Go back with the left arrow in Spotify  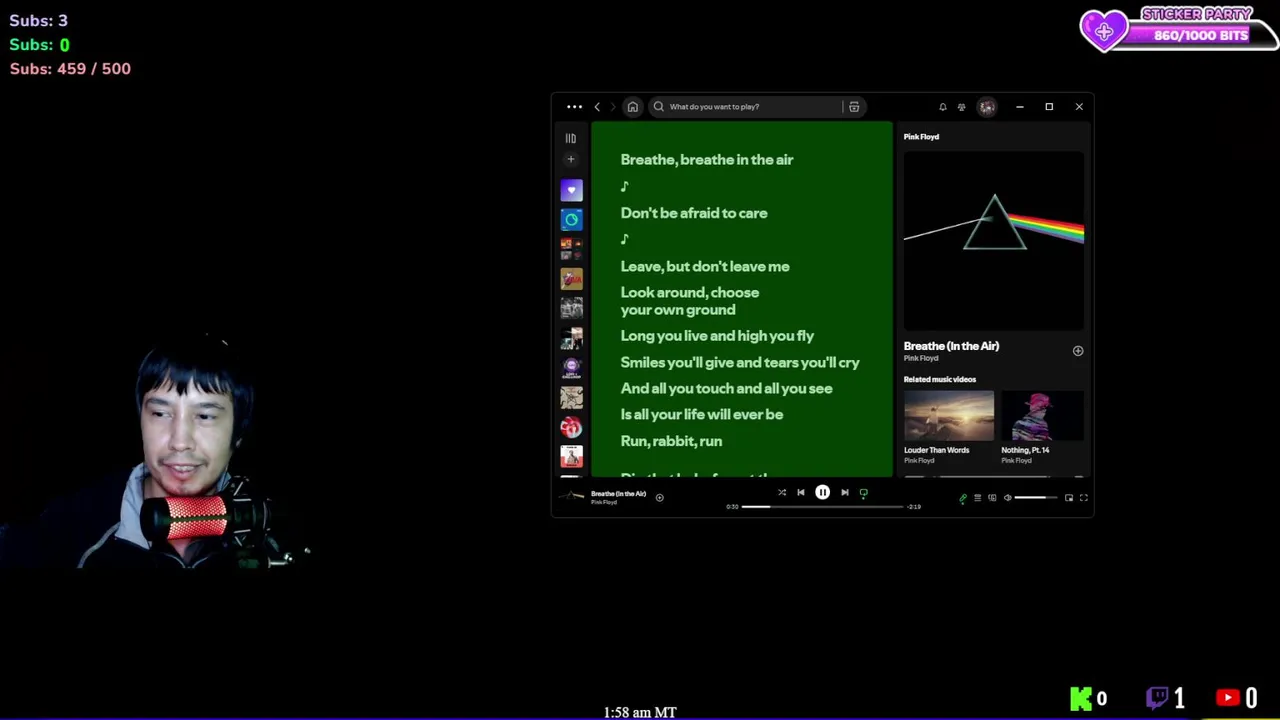[597, 107]
